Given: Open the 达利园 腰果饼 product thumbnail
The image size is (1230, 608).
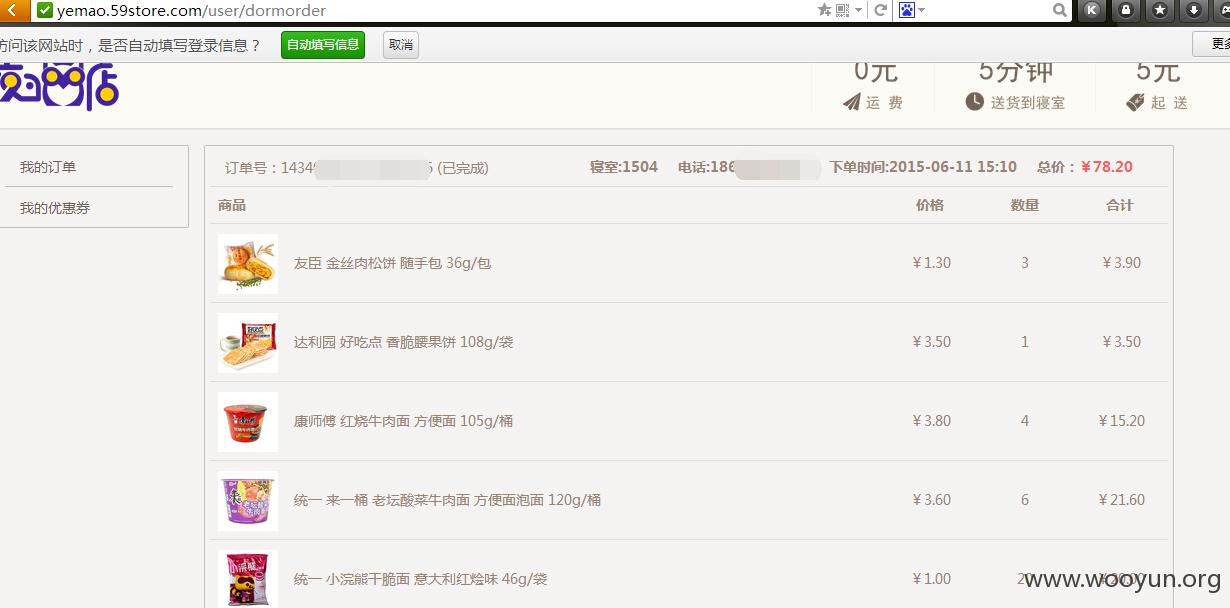Looking at the screenshot, I should tap(248, 343).
